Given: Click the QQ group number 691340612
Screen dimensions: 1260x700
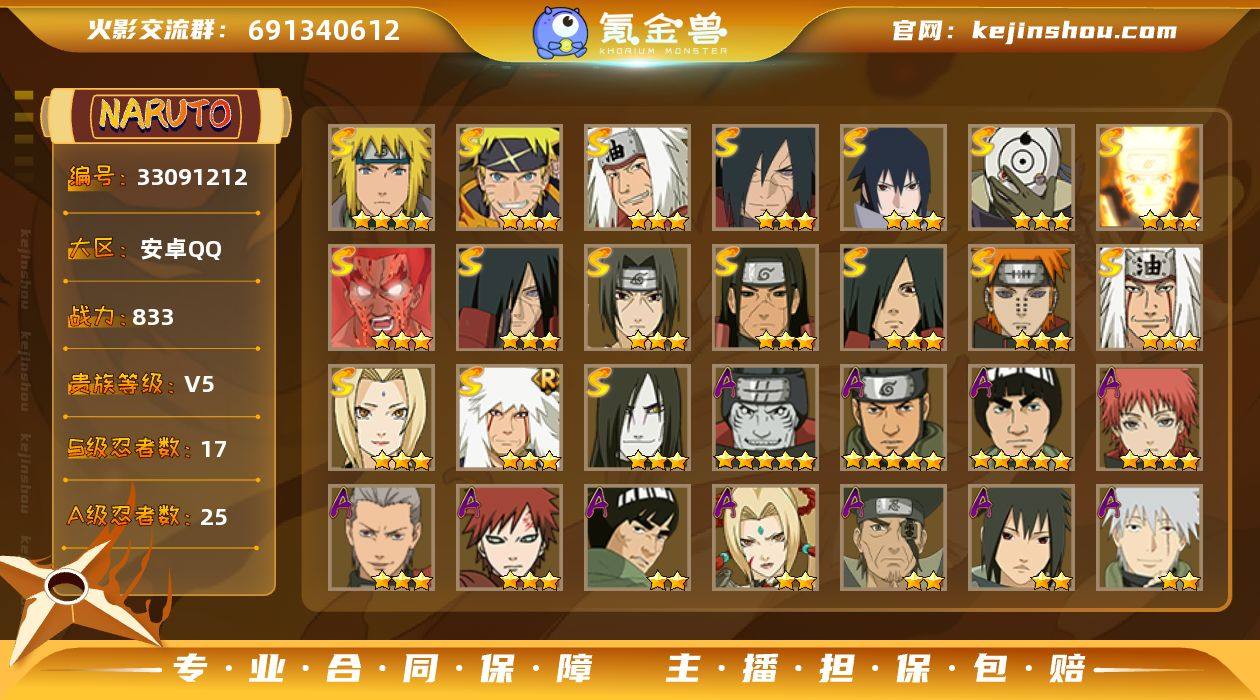Looking at the screenshot, I should point(324,30).
